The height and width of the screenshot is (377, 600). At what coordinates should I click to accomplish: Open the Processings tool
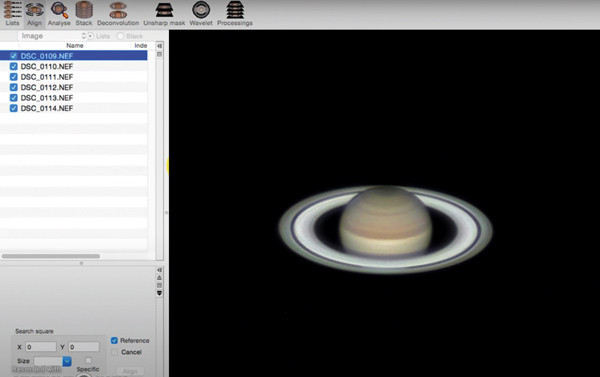tap(235, 13)
